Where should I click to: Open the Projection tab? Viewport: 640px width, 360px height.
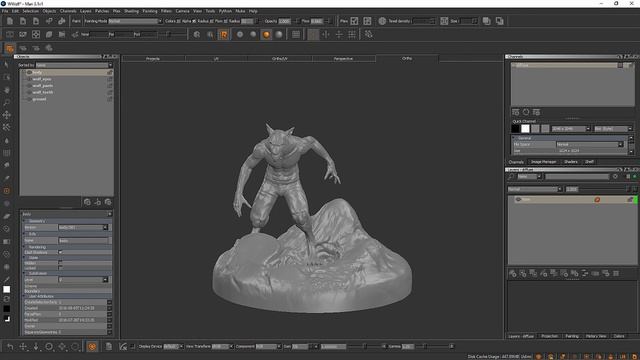(549, 336)
